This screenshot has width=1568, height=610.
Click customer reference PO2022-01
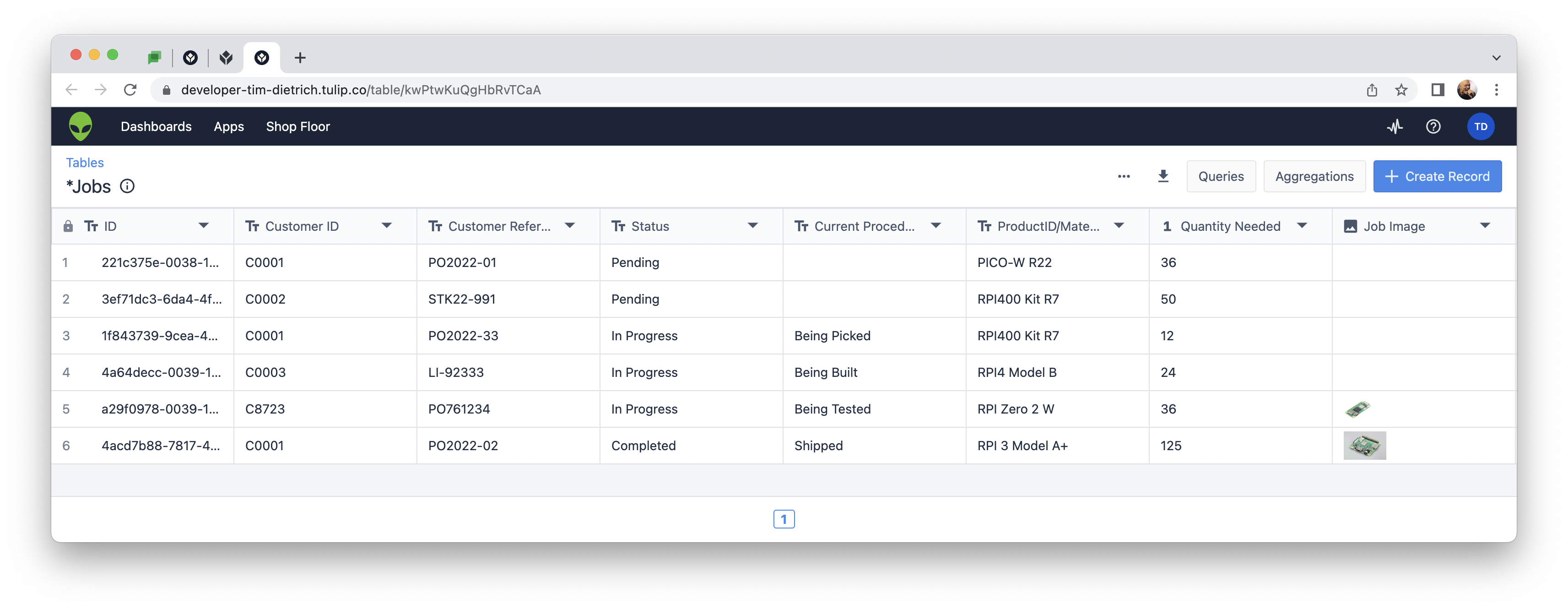click(463, 262)
